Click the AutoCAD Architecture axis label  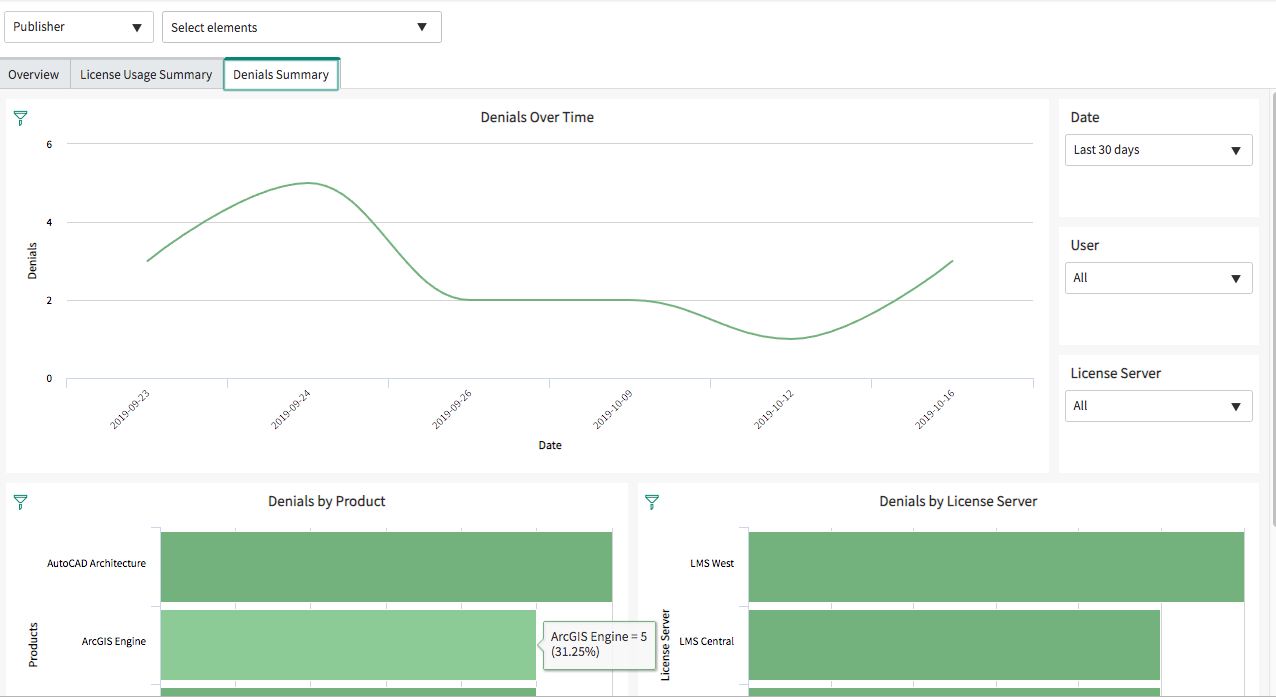tap(96, 564)
